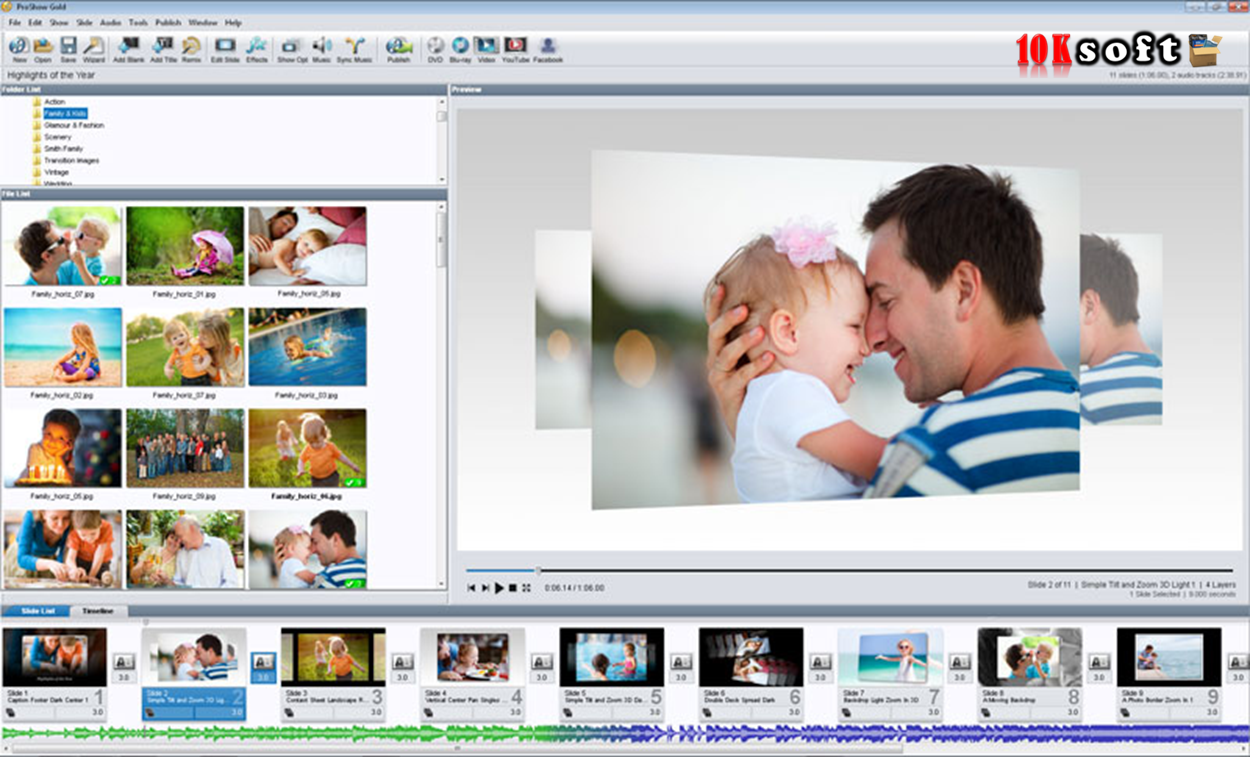The width and height of the screenshot is (1250, 757).
Task: Select Slide 5 in the slide list
Action: coord(612,674)
